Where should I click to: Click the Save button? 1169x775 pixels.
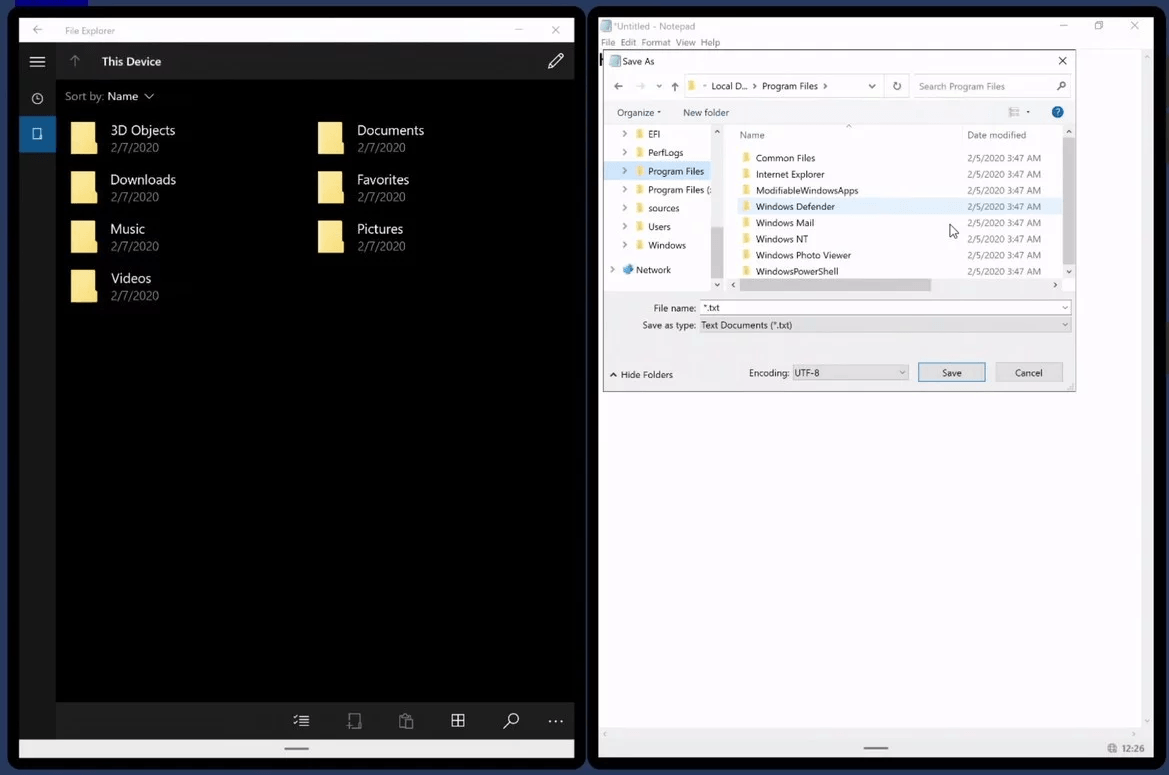click(x=951, y=373)
